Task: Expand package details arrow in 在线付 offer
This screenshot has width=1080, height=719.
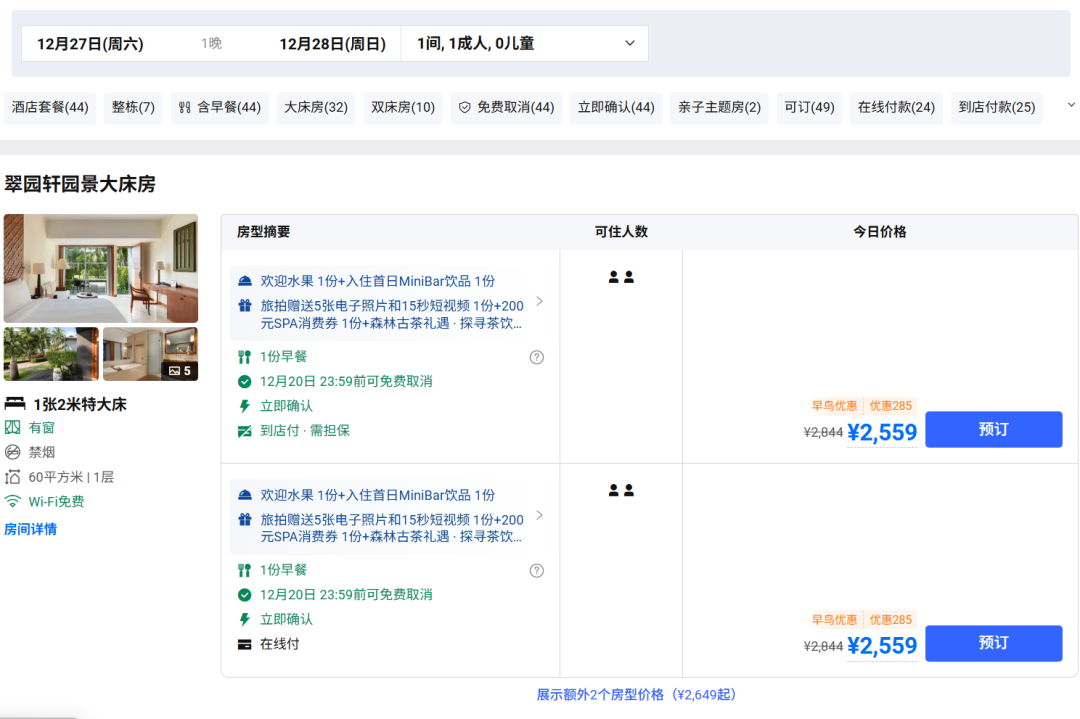Action: click(539, 515)
